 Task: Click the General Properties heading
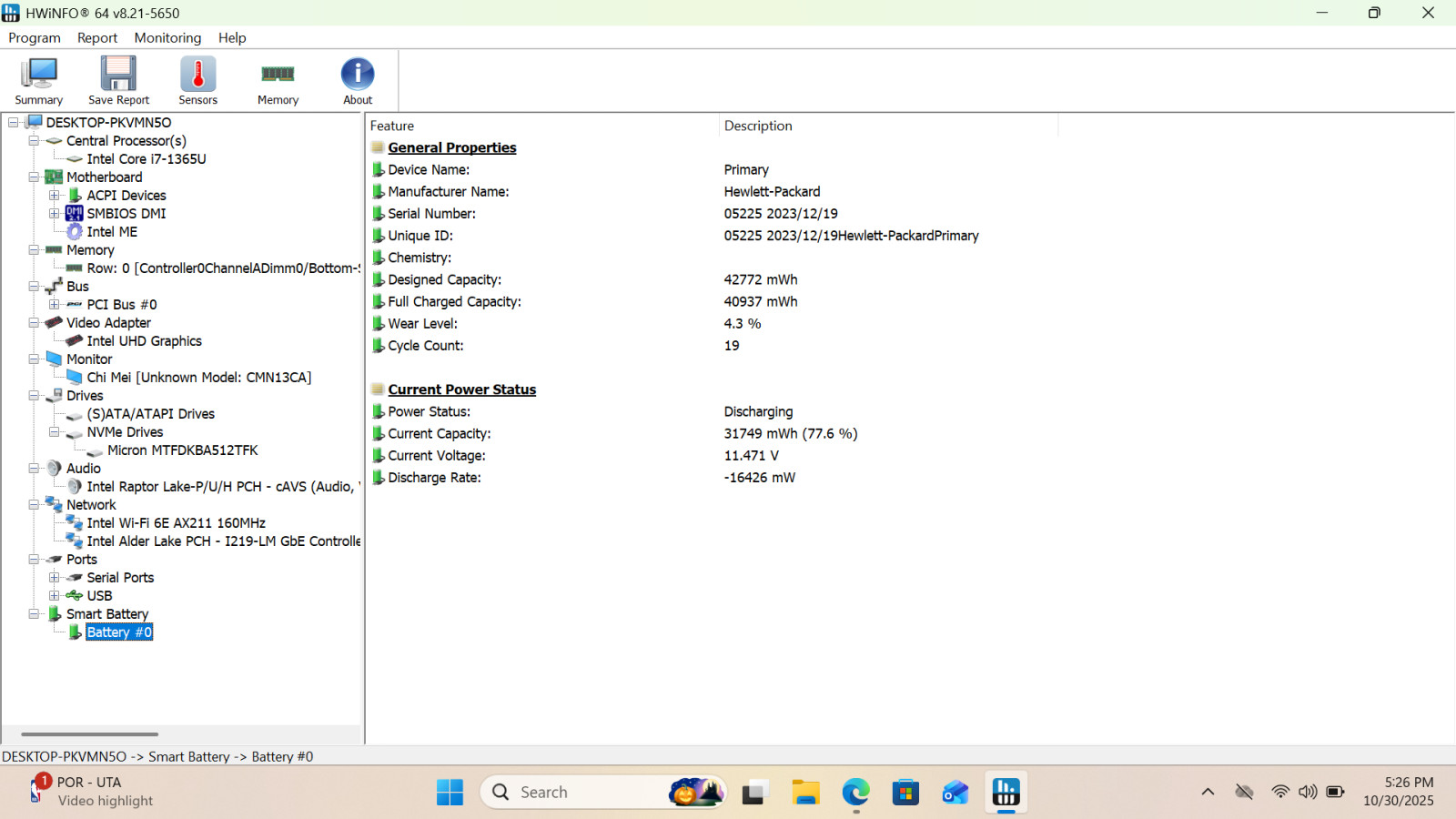pos(452,148)
